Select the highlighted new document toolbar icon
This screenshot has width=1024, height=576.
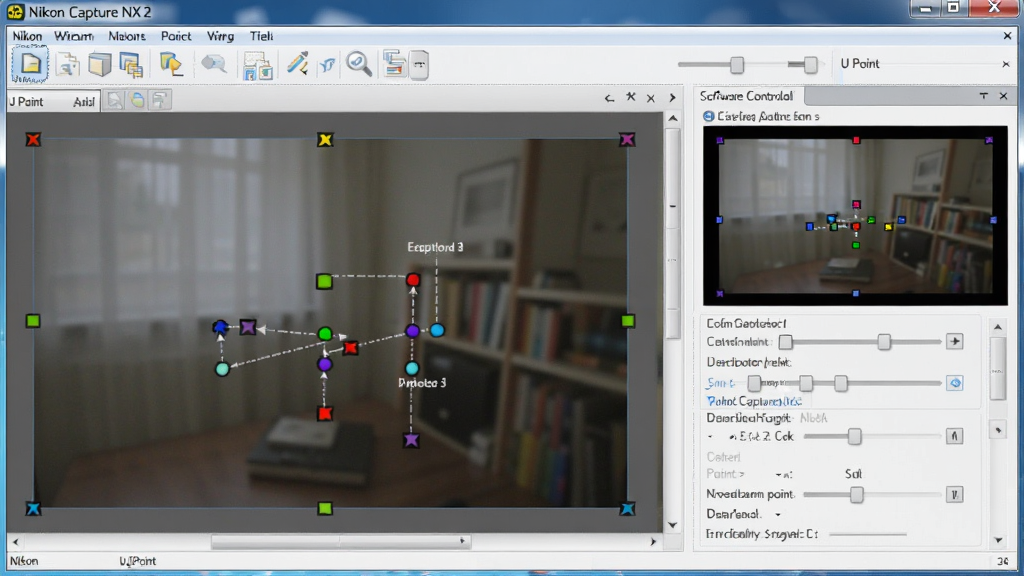30,64
